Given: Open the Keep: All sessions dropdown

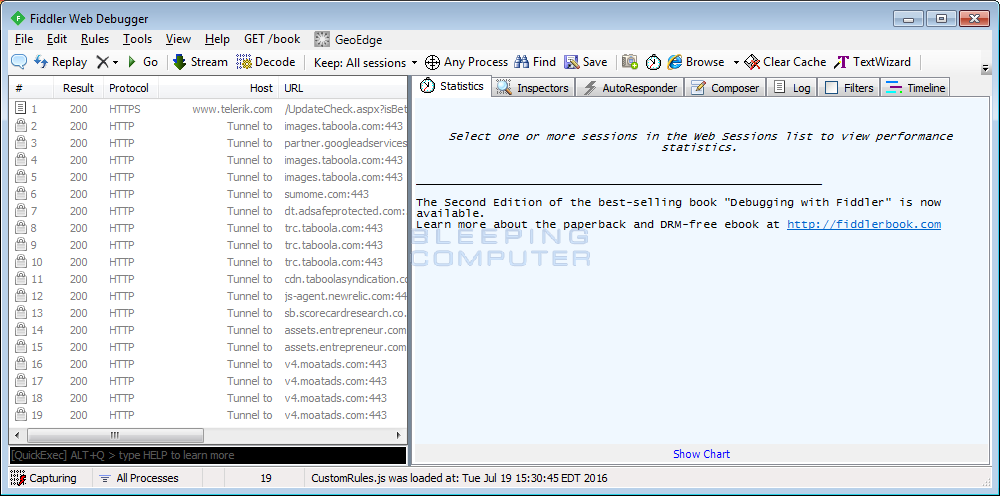Looking at the screenshot, I should tap(365, 62).
